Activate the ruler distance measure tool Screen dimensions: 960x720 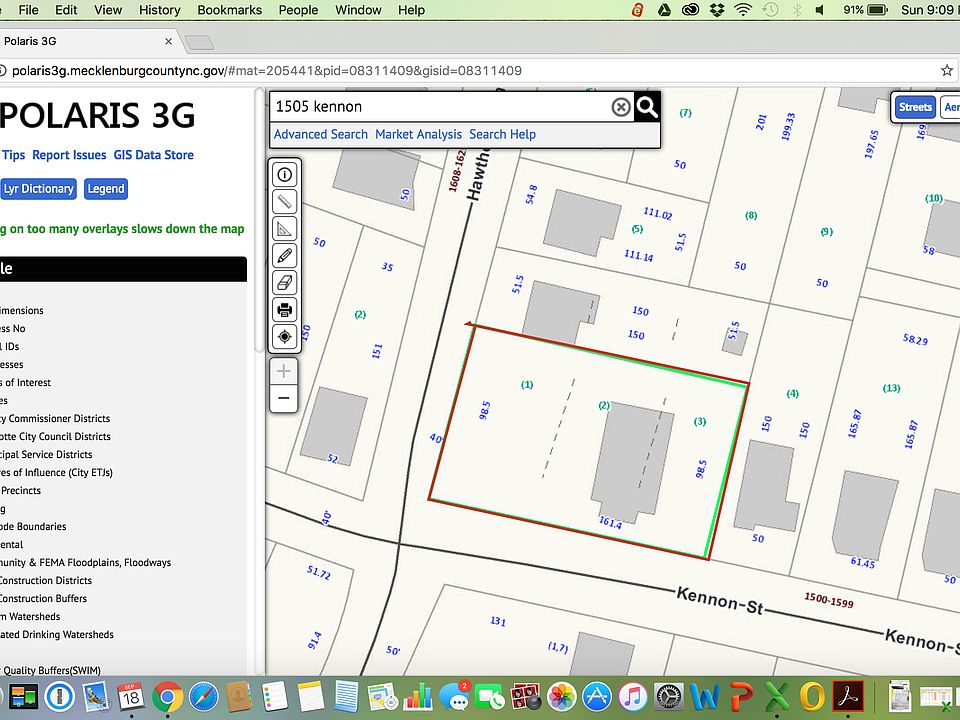click(285, 202)
